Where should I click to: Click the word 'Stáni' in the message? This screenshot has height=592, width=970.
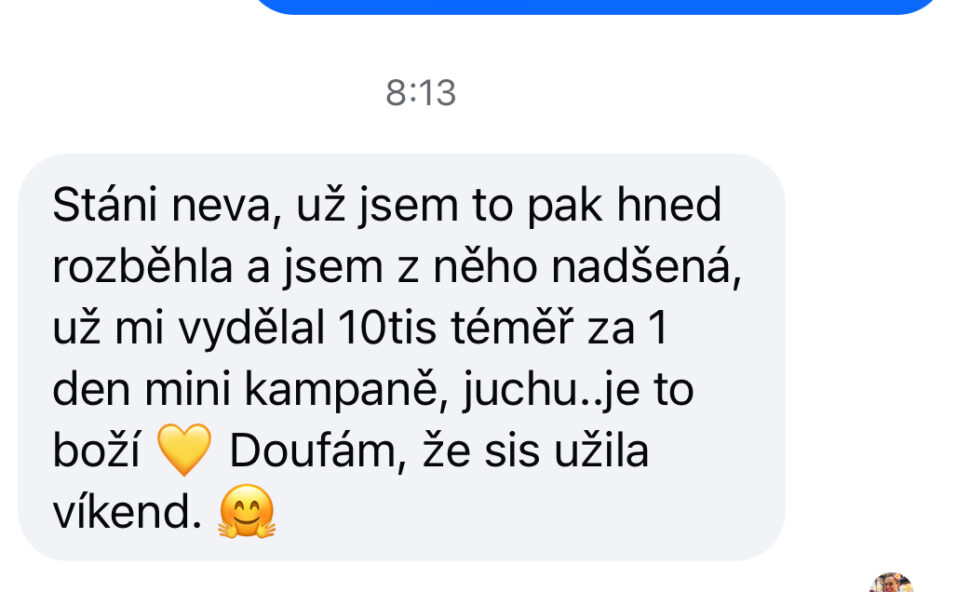[x=105, y=204]
